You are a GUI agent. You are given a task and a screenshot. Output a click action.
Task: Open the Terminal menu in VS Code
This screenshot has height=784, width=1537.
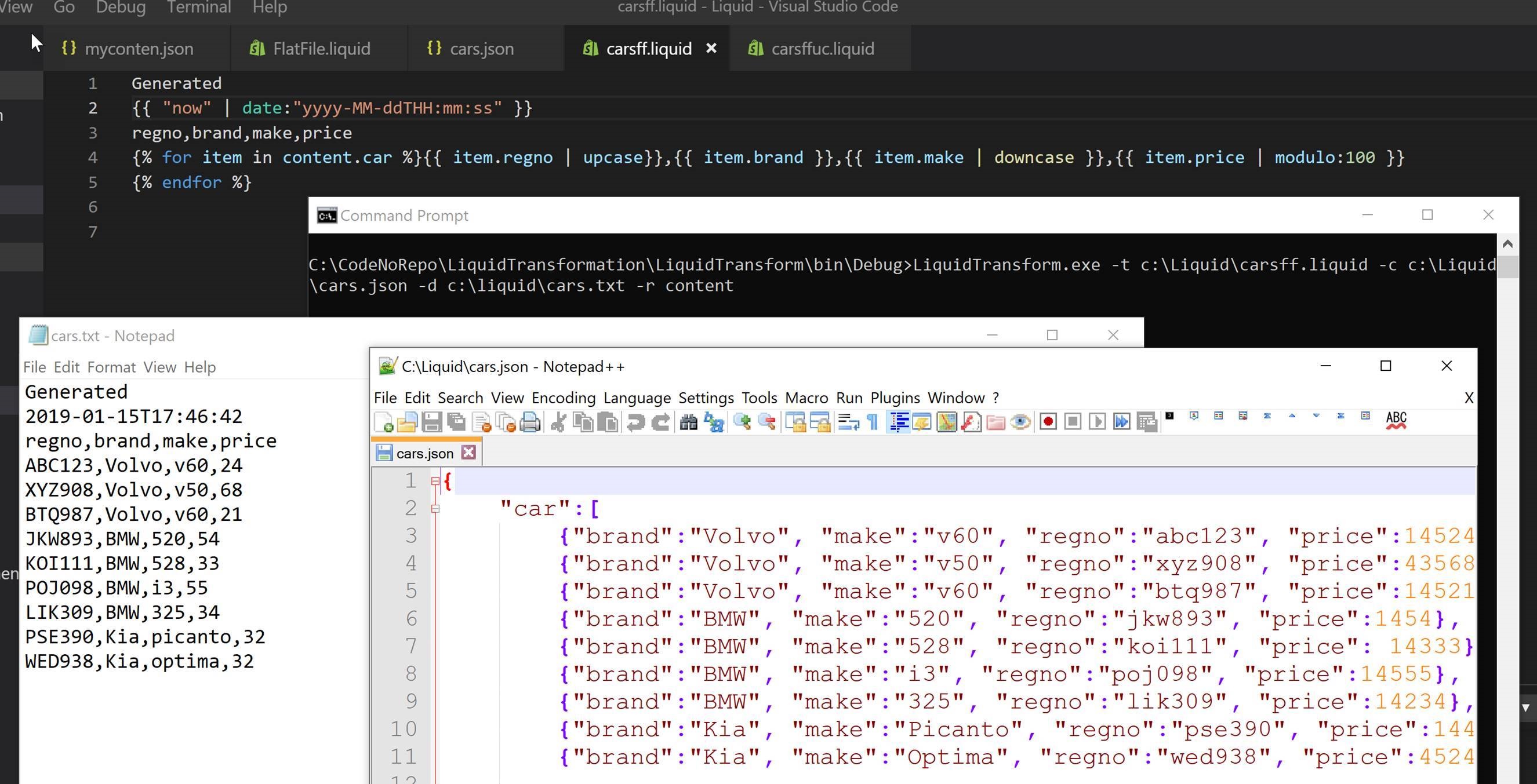(x=199, y=7)
